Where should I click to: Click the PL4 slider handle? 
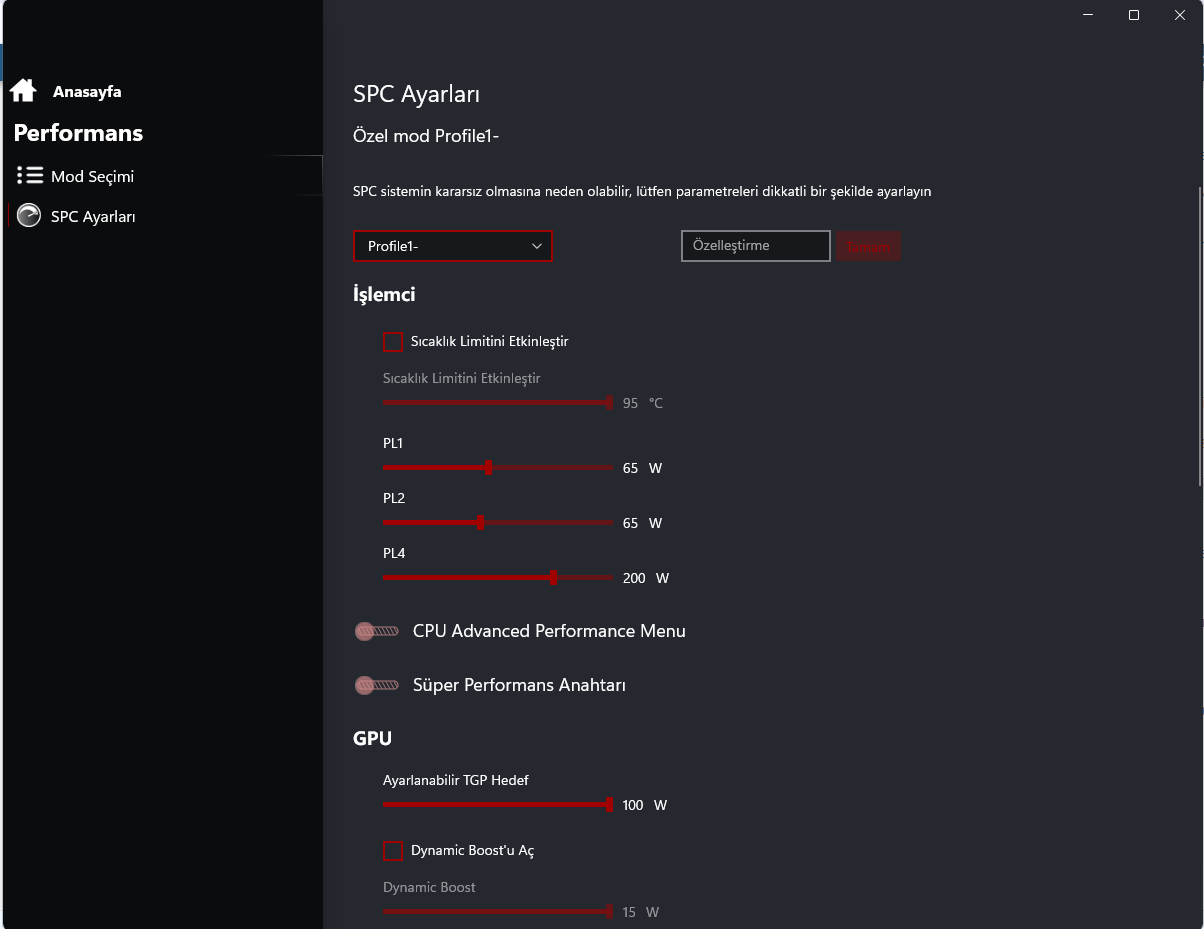[x=553, y=578]
